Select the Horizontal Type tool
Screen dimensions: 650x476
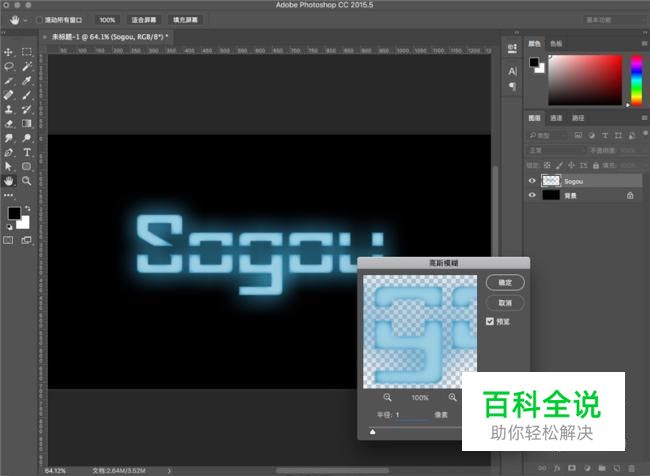point(27,152)
